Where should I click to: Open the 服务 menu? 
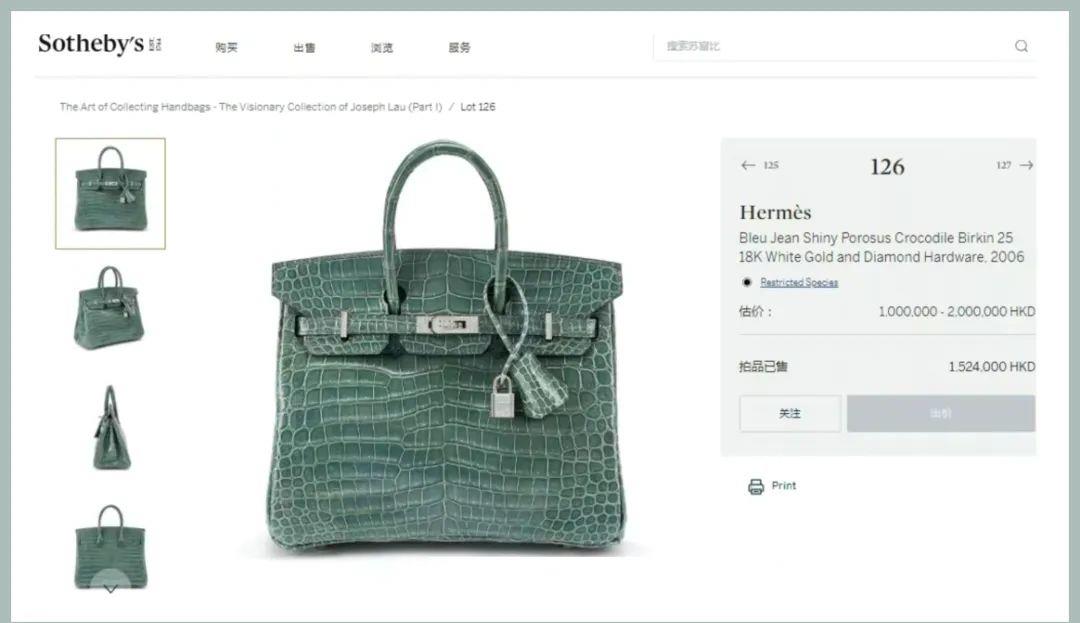tap(459, 47)
